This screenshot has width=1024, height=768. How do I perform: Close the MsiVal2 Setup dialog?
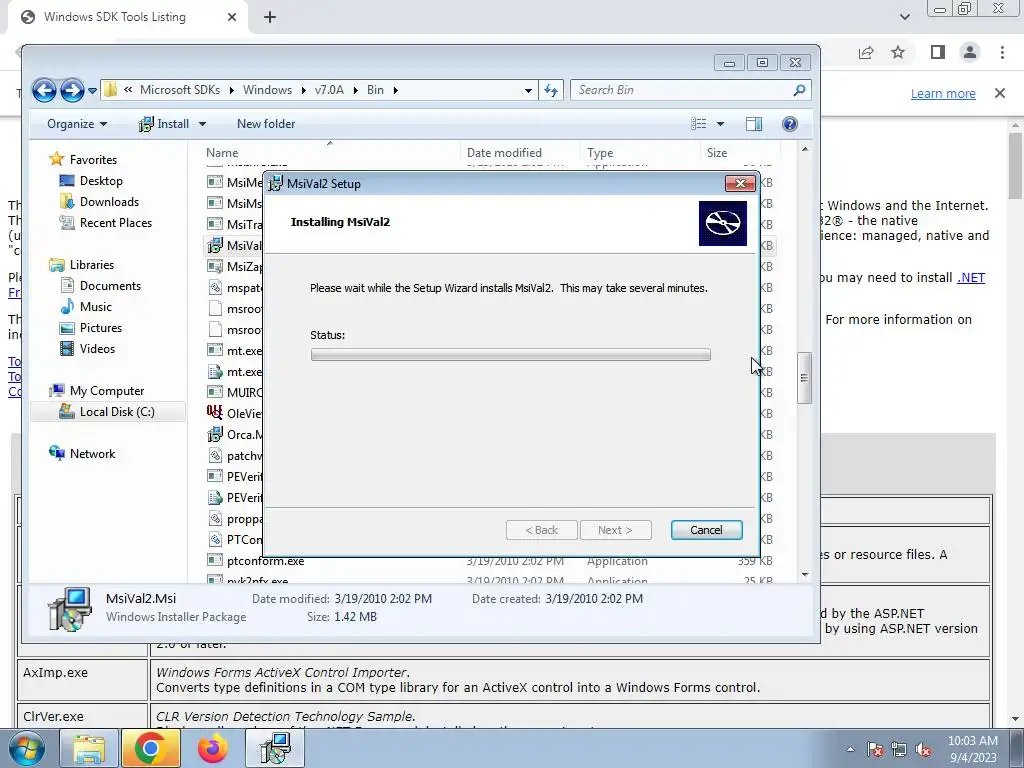pos(741,184)
